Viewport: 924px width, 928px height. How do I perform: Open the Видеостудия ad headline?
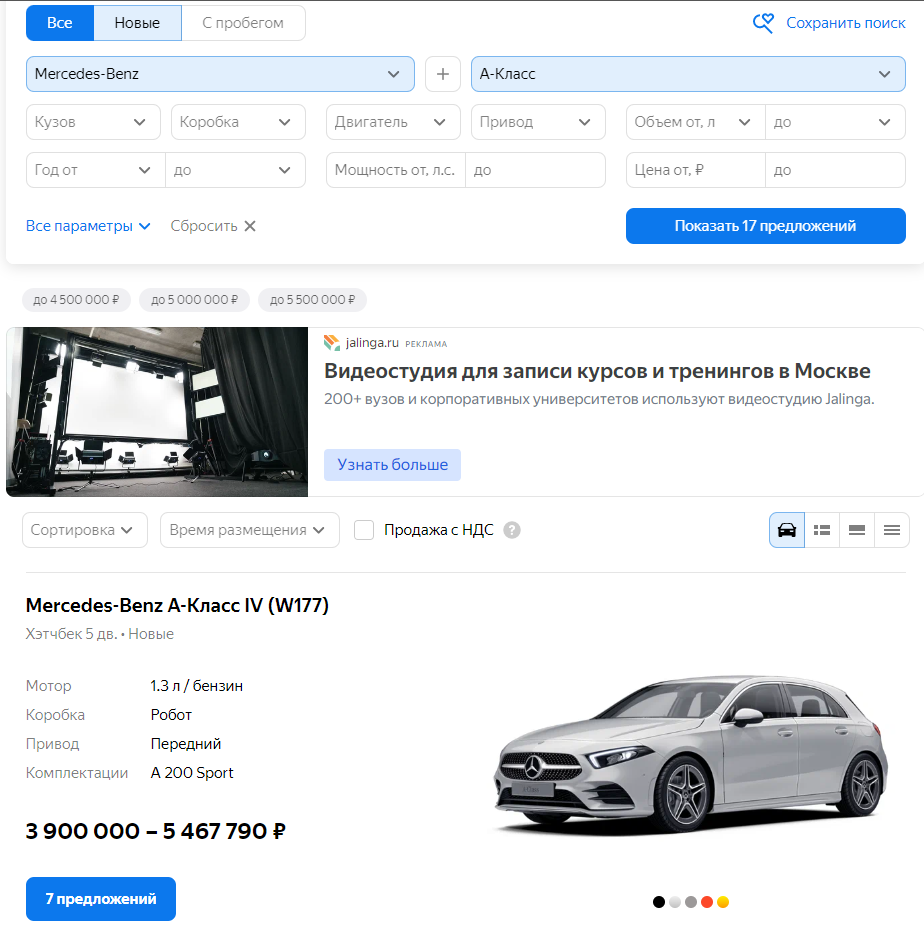click(x=597, y=371)
